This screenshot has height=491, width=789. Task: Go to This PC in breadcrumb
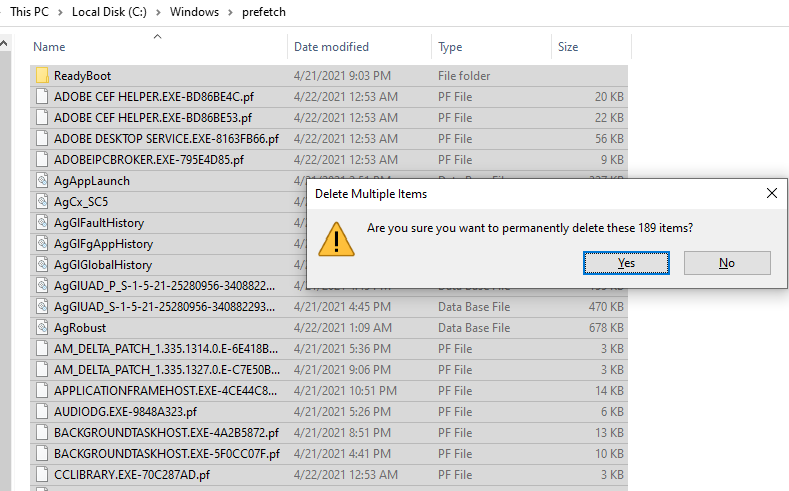pyautogui.click(x=29, y=12)
